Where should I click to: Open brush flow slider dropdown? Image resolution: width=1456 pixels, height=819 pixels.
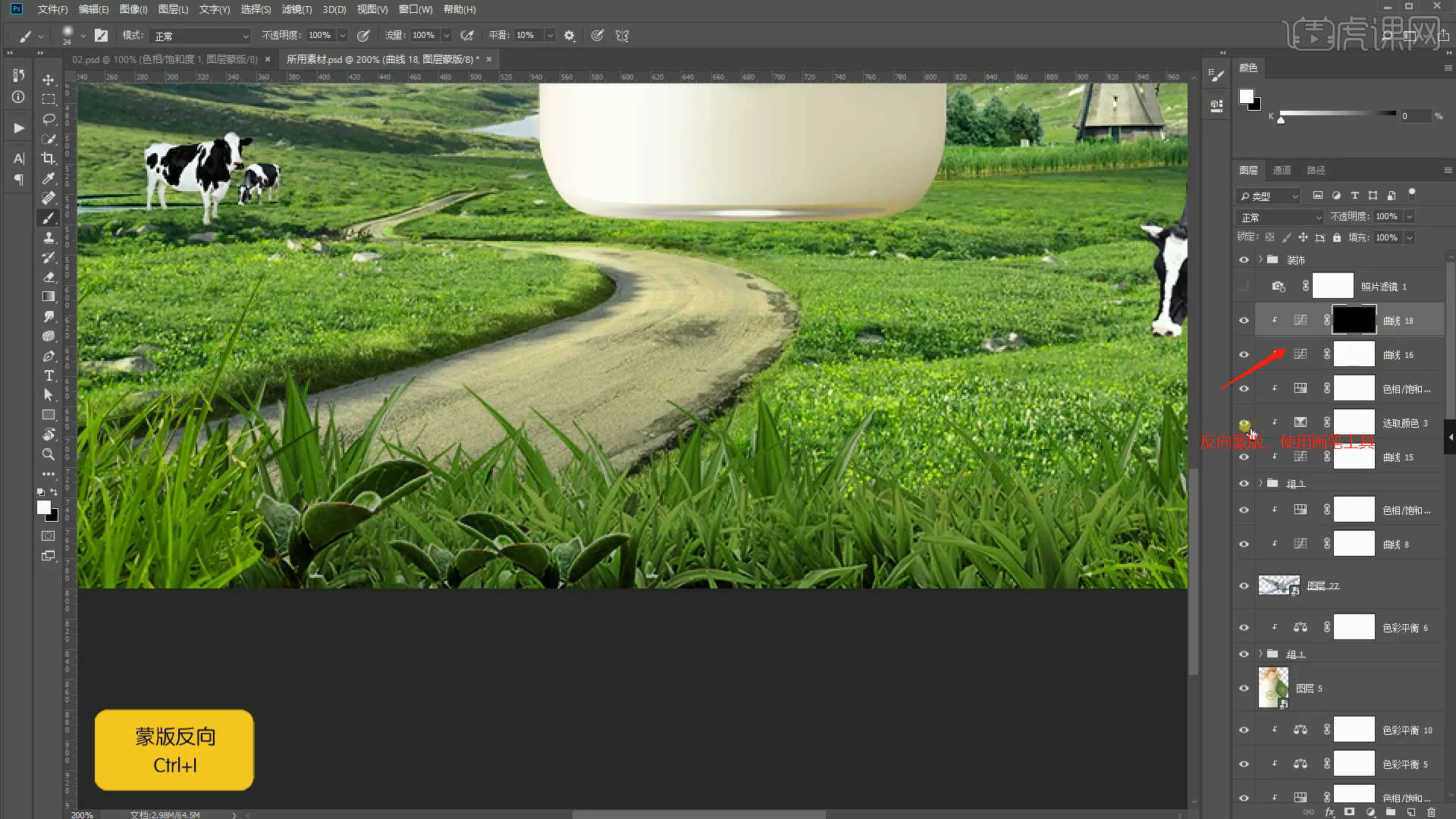tap(446, 36)
